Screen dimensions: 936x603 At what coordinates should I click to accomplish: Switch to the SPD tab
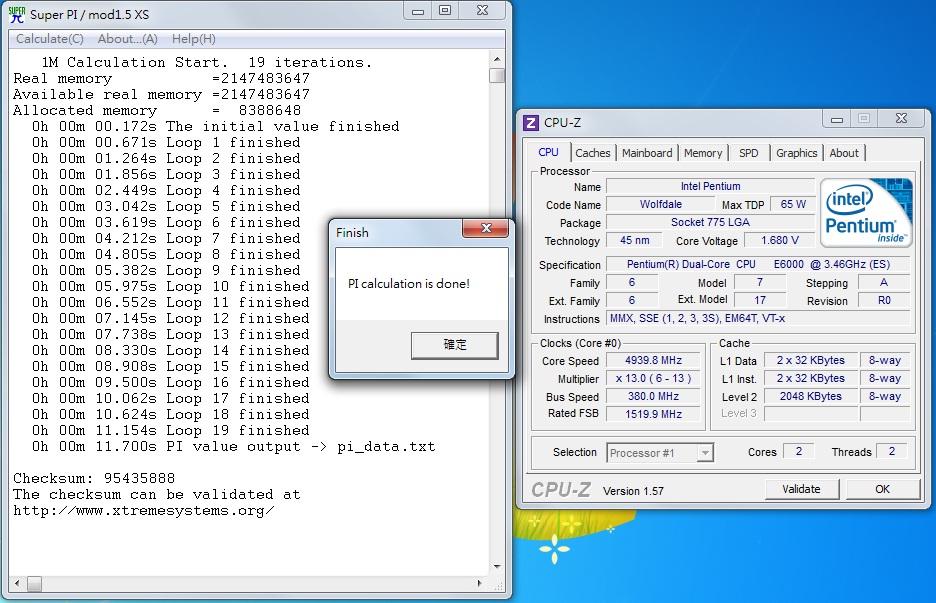749,153
